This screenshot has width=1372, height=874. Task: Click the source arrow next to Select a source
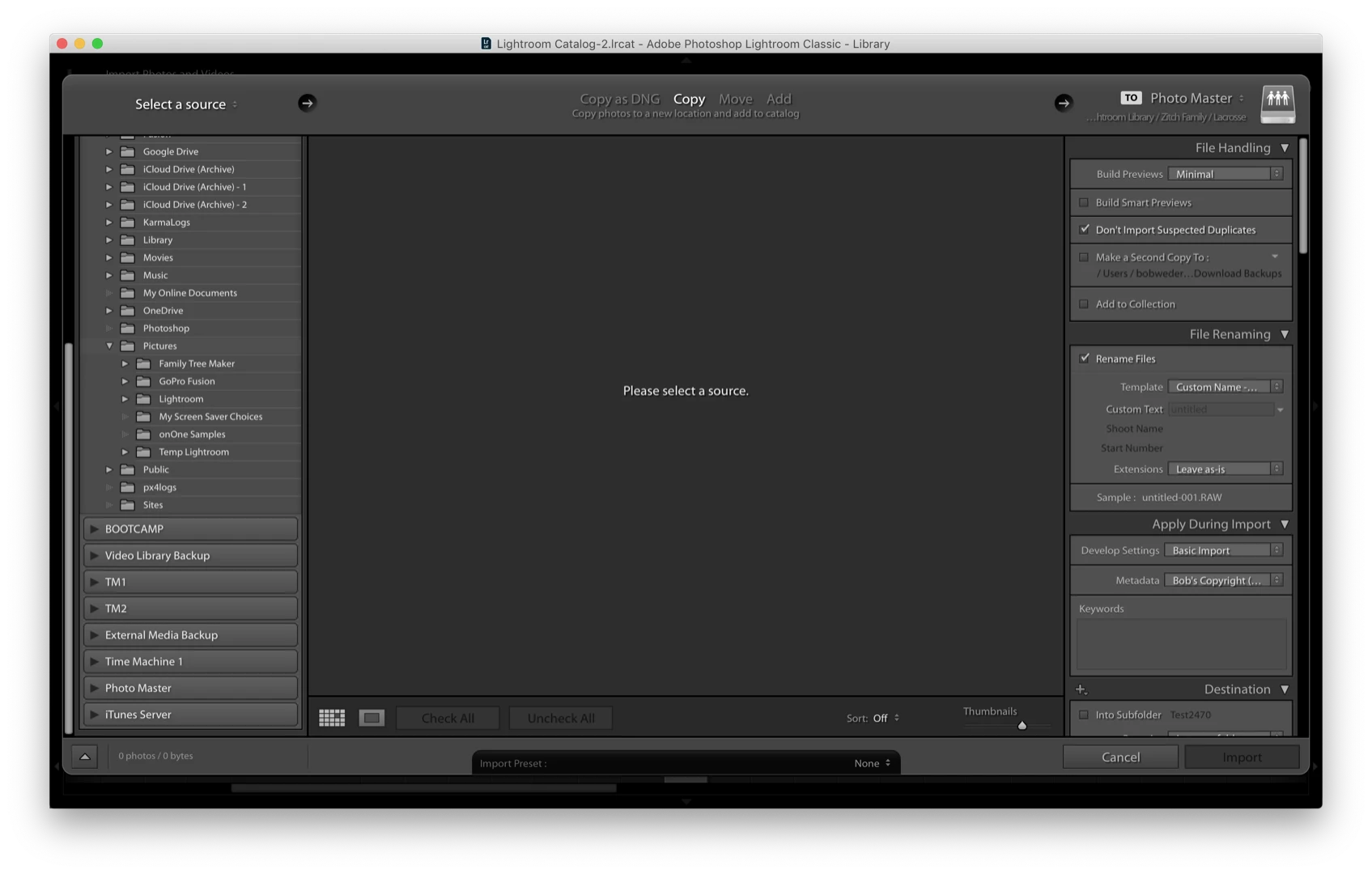click(307, 103)
